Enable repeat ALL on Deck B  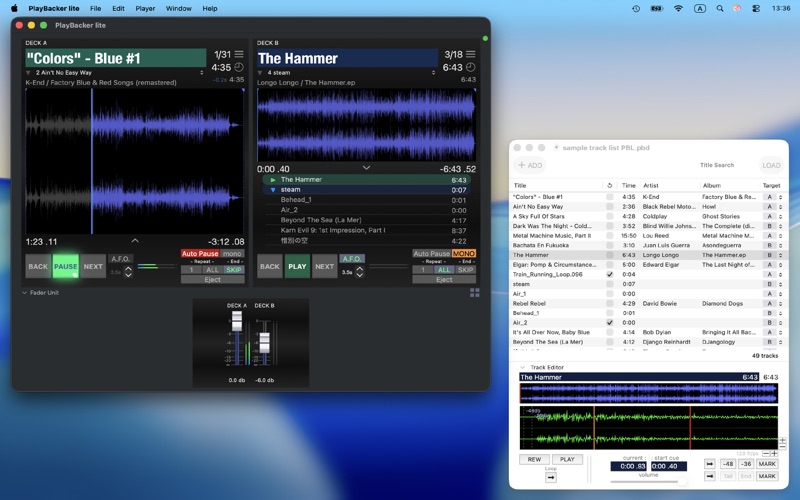pyautogui.click(x=444, y=270)
